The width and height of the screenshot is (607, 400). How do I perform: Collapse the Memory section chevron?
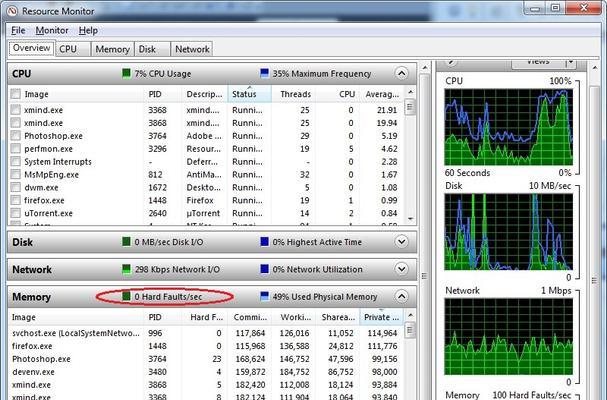click(401, 297)
